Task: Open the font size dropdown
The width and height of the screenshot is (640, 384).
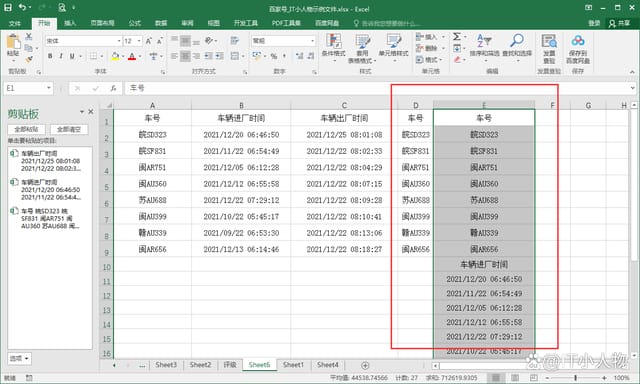Action: click(x=139, y=41)
